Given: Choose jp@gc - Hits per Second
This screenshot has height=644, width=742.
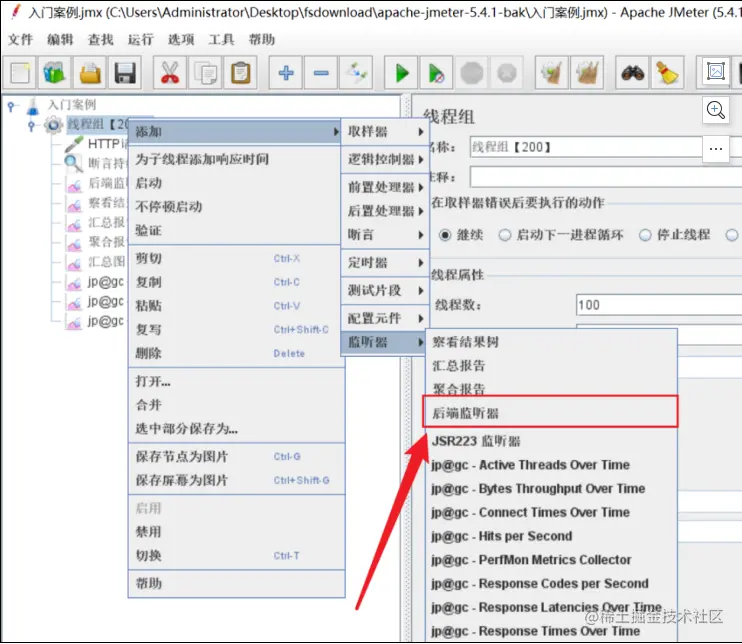Looking at the screenshot, I should pos(551,536).
